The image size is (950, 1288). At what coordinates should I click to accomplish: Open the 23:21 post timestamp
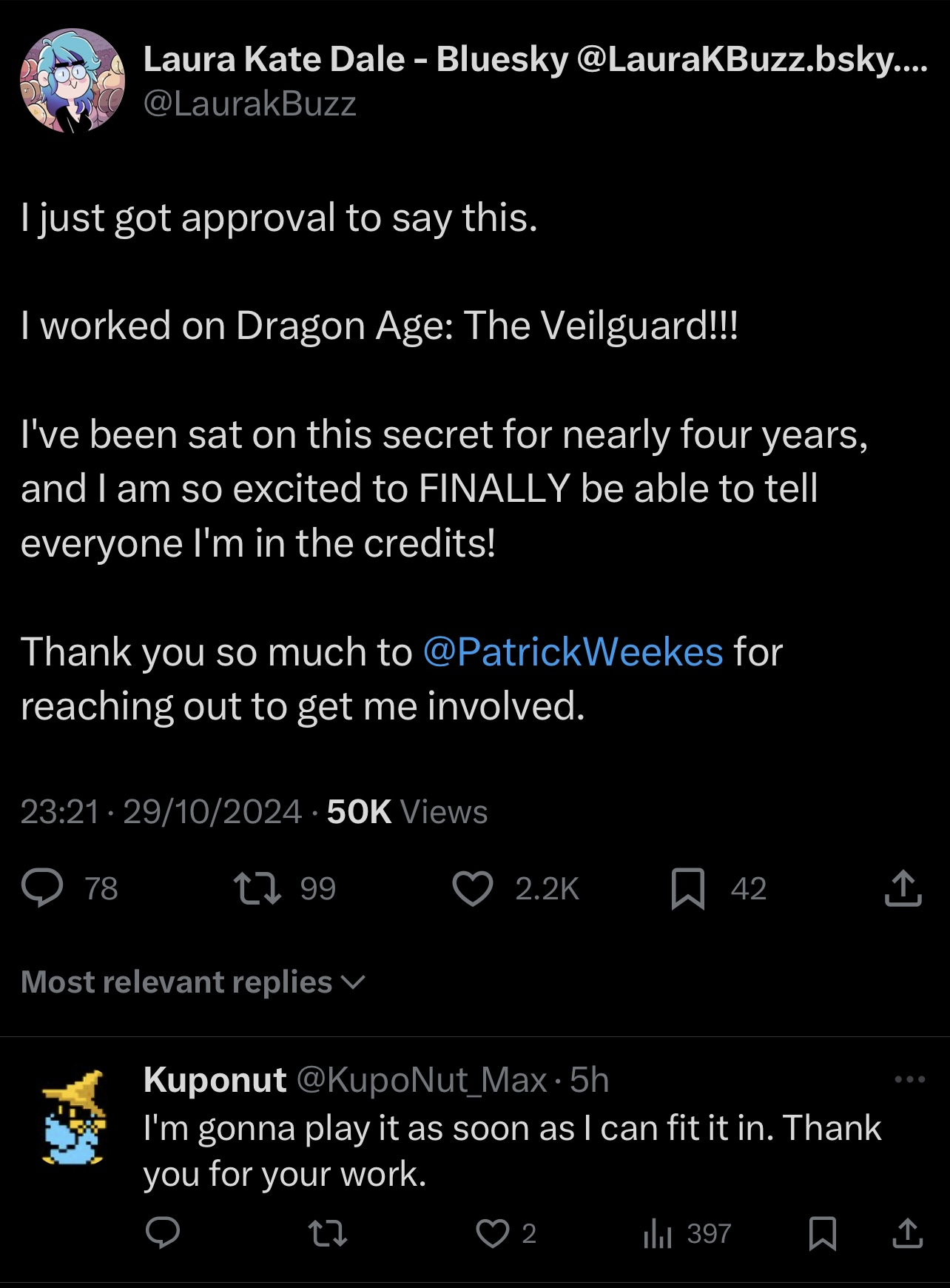(x=59, y=812)
